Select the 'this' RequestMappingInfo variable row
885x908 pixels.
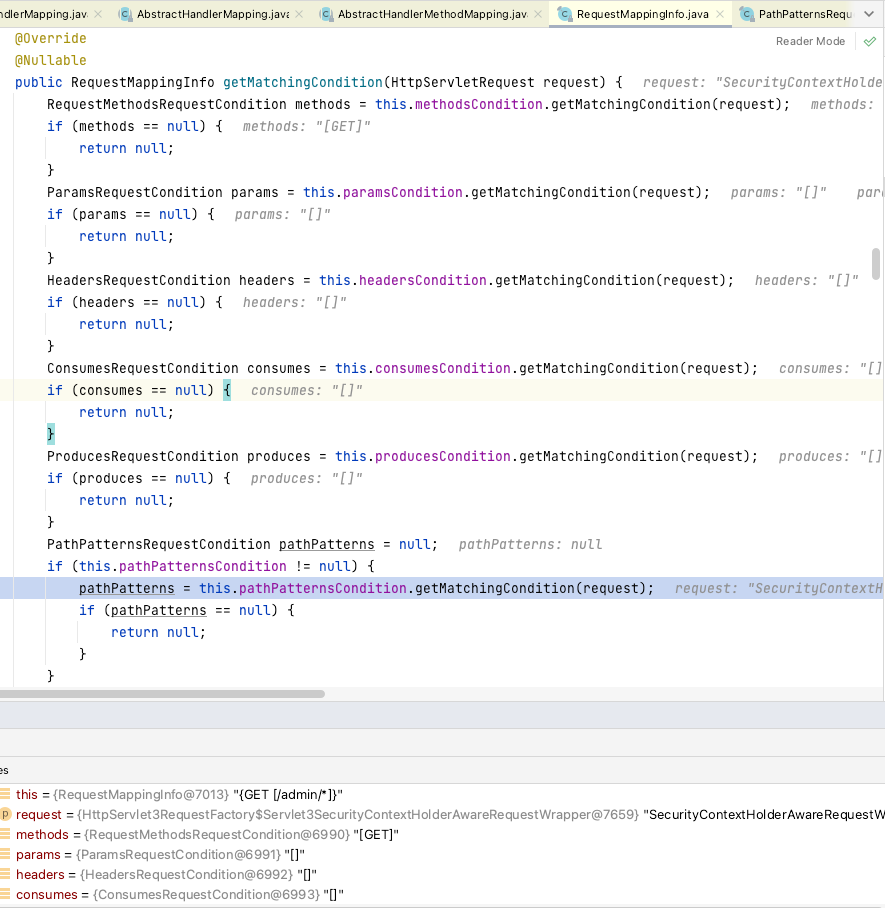180,795
